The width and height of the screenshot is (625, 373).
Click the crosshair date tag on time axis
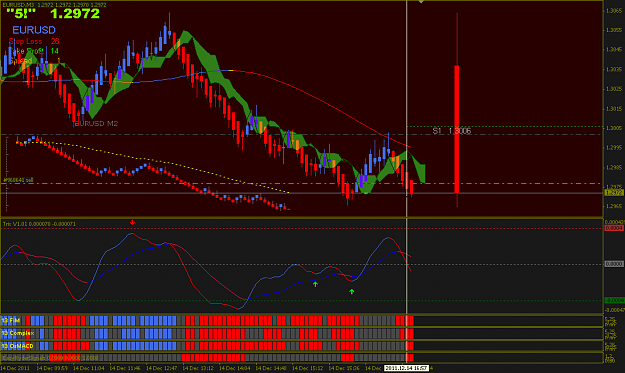tap(407, 368)
